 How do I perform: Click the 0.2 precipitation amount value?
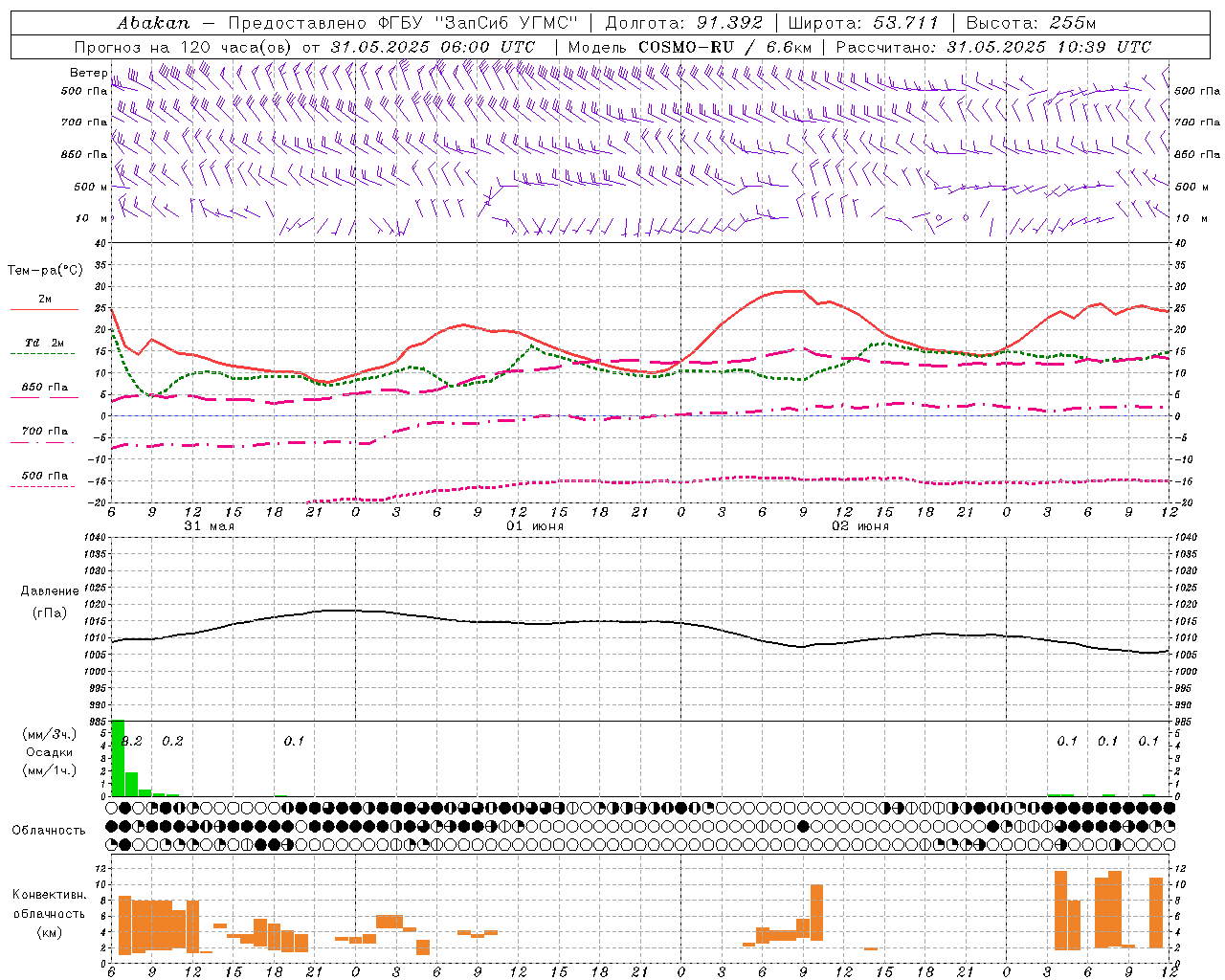click(x=172, y=742)
